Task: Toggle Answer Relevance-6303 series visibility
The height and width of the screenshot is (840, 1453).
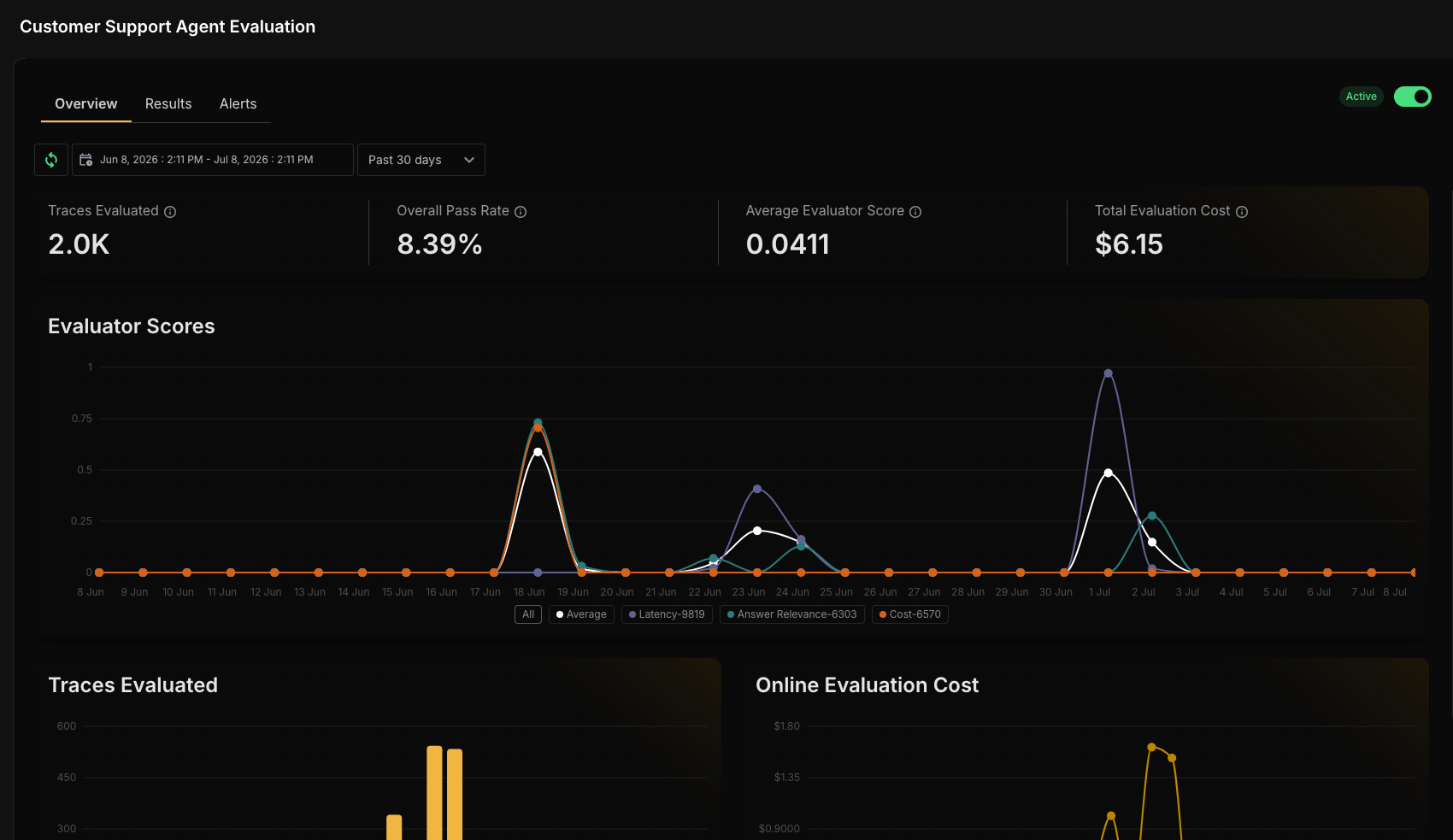Action: 792,614
